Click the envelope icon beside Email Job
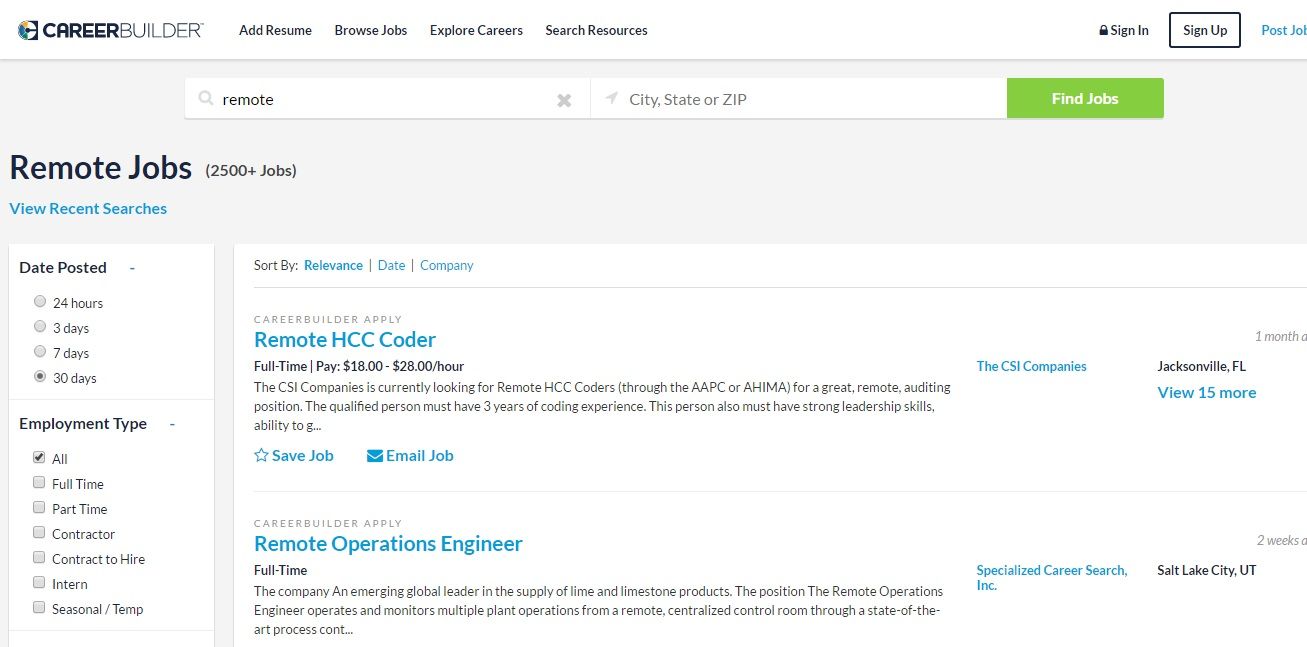This screenshot has width=1307, height=647. [x=375, y=456]
